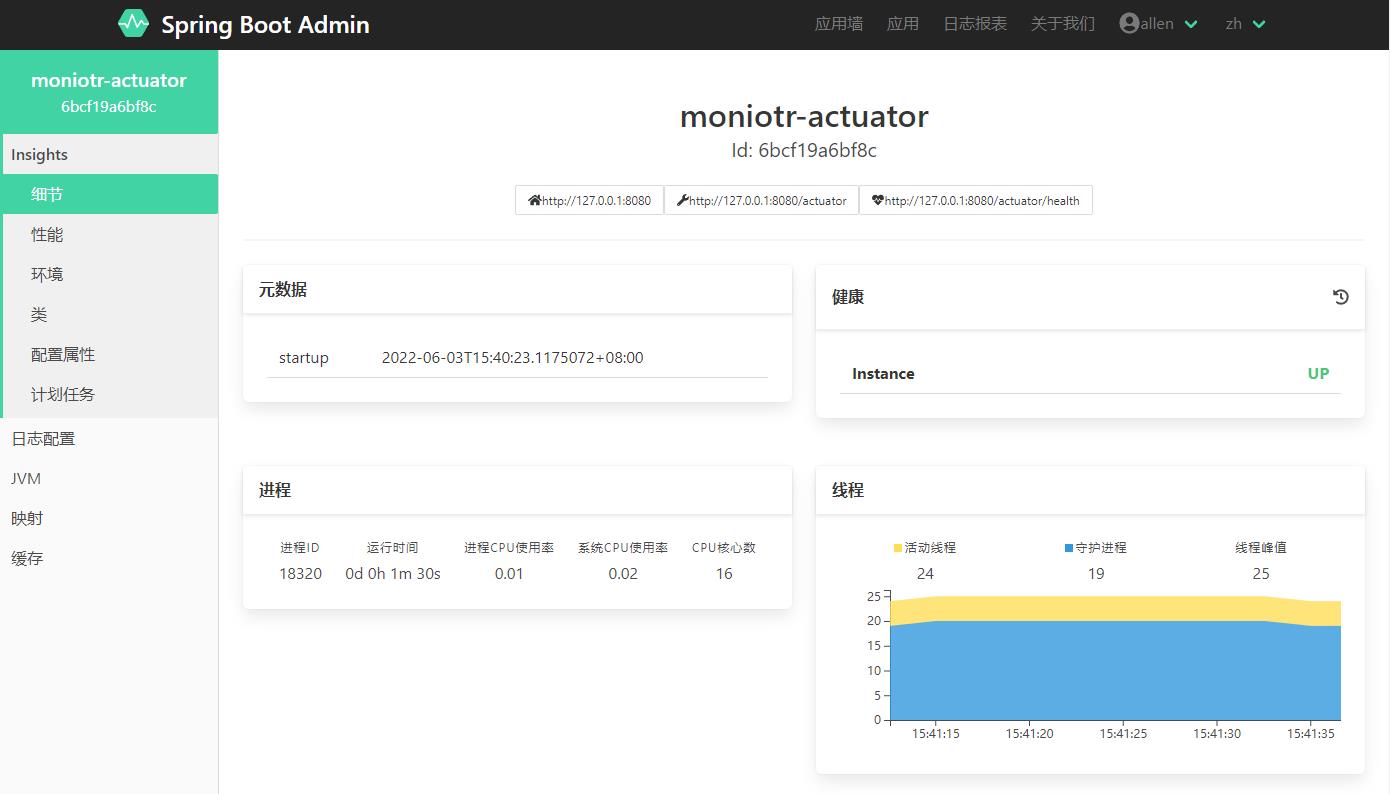Click the 线程 card header
Viewport: 1390px width, 794px height.
pyautogui.click(x=1090, y=490)
